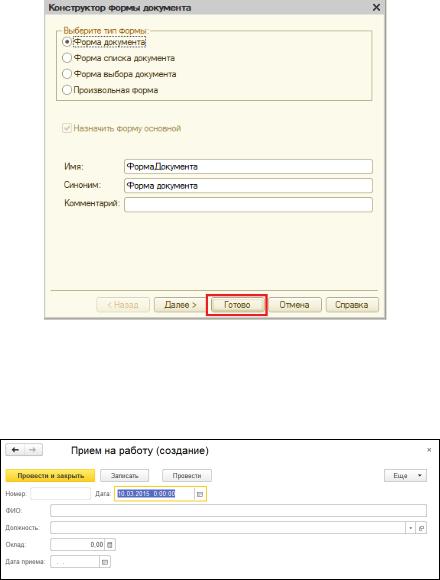The image size is (440, 580).
Task: Choose 'Форма списка документа' radio option
Action: 67,58
